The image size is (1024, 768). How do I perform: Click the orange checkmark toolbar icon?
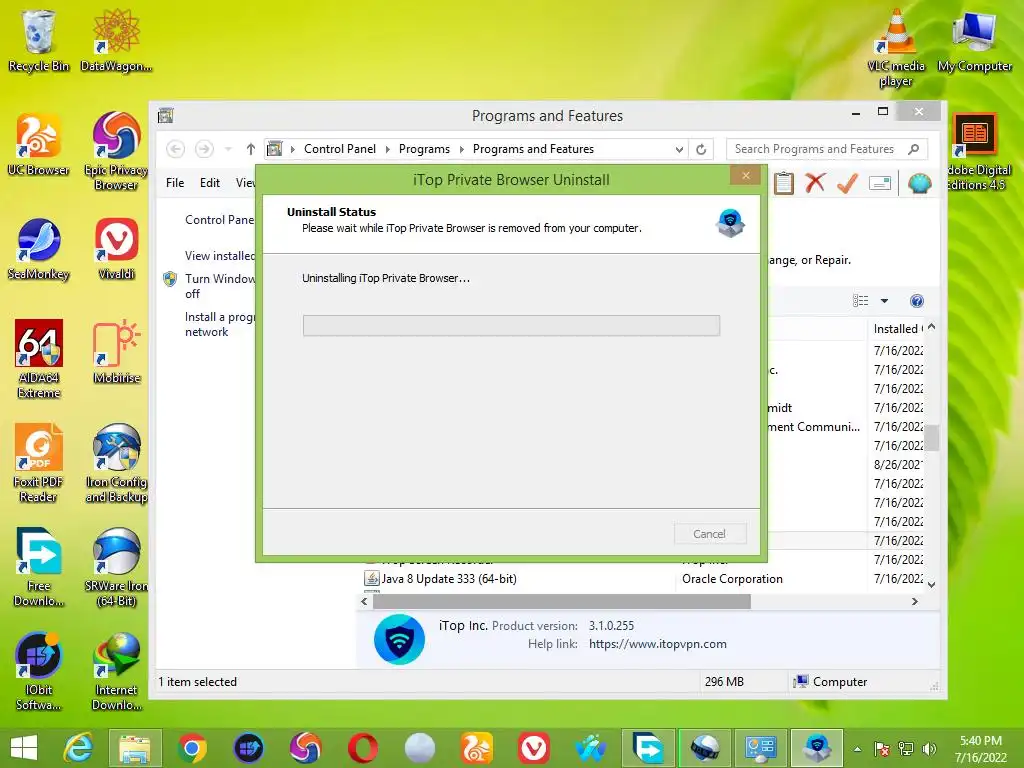tap(847, 184)
